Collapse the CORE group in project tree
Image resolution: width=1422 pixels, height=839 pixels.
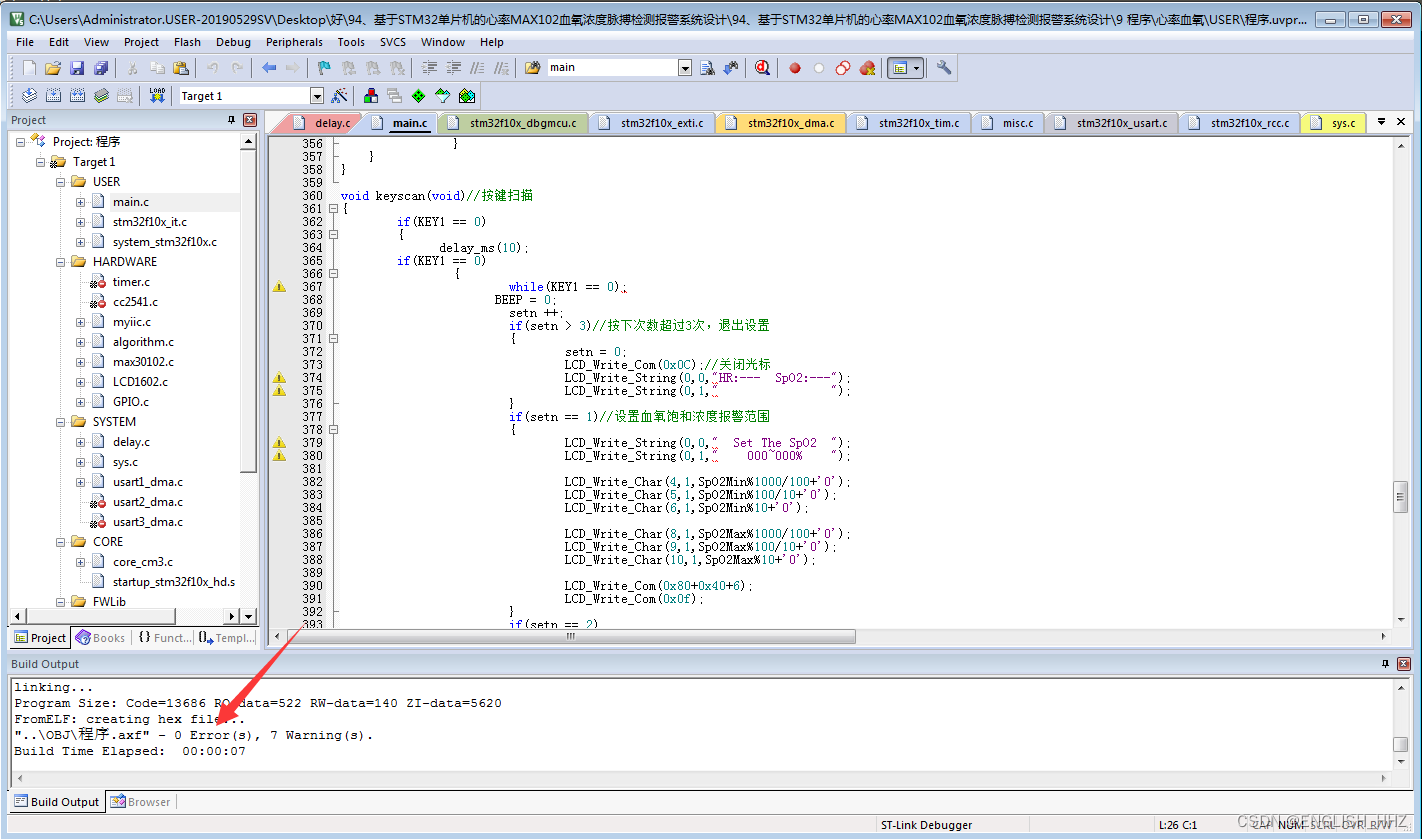coord(60,542)
